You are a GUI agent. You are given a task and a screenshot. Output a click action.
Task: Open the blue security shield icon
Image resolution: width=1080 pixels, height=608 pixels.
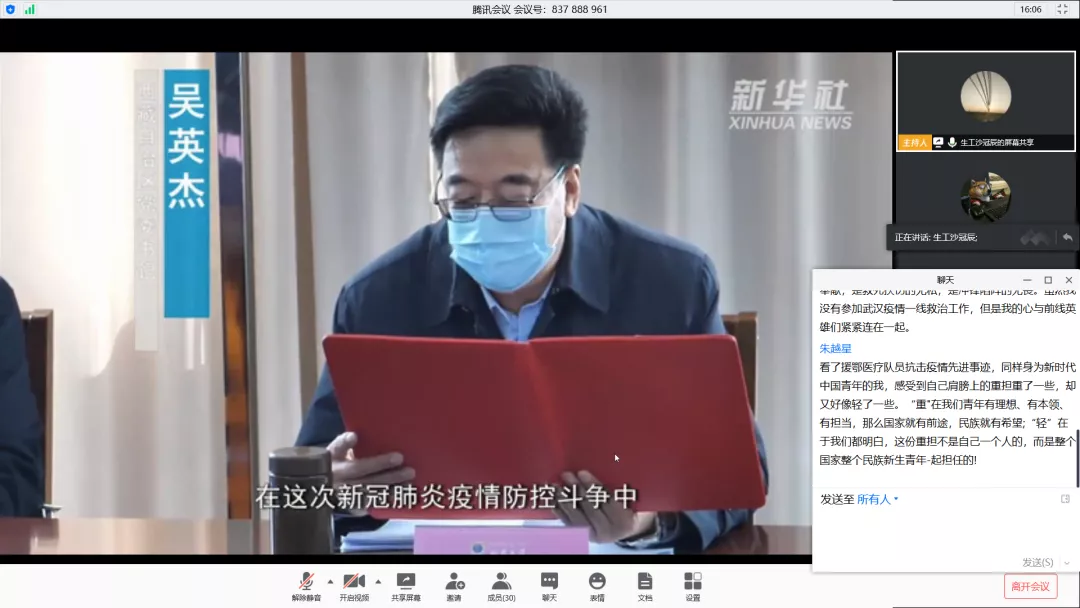point(10,9)
